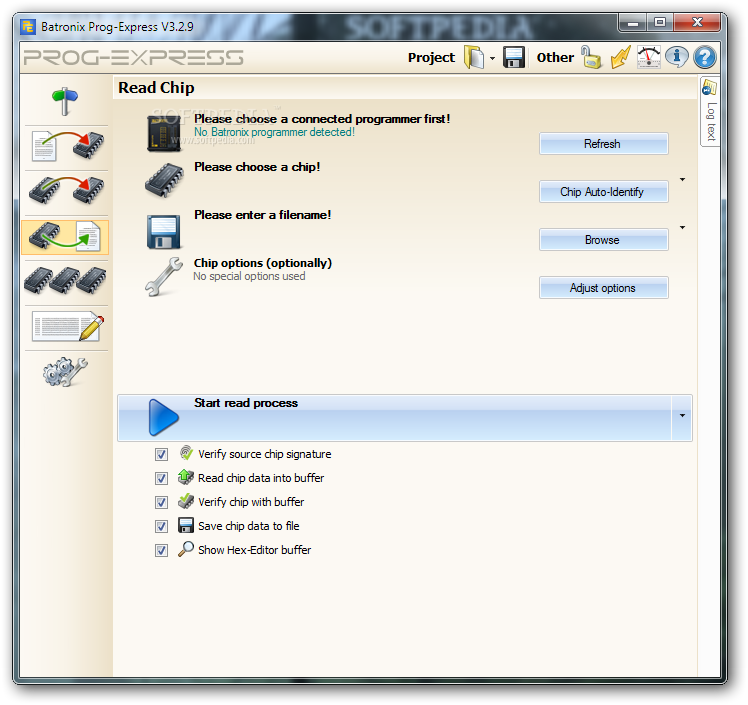Click "Please enter a filename!" text

click(262, 215)
